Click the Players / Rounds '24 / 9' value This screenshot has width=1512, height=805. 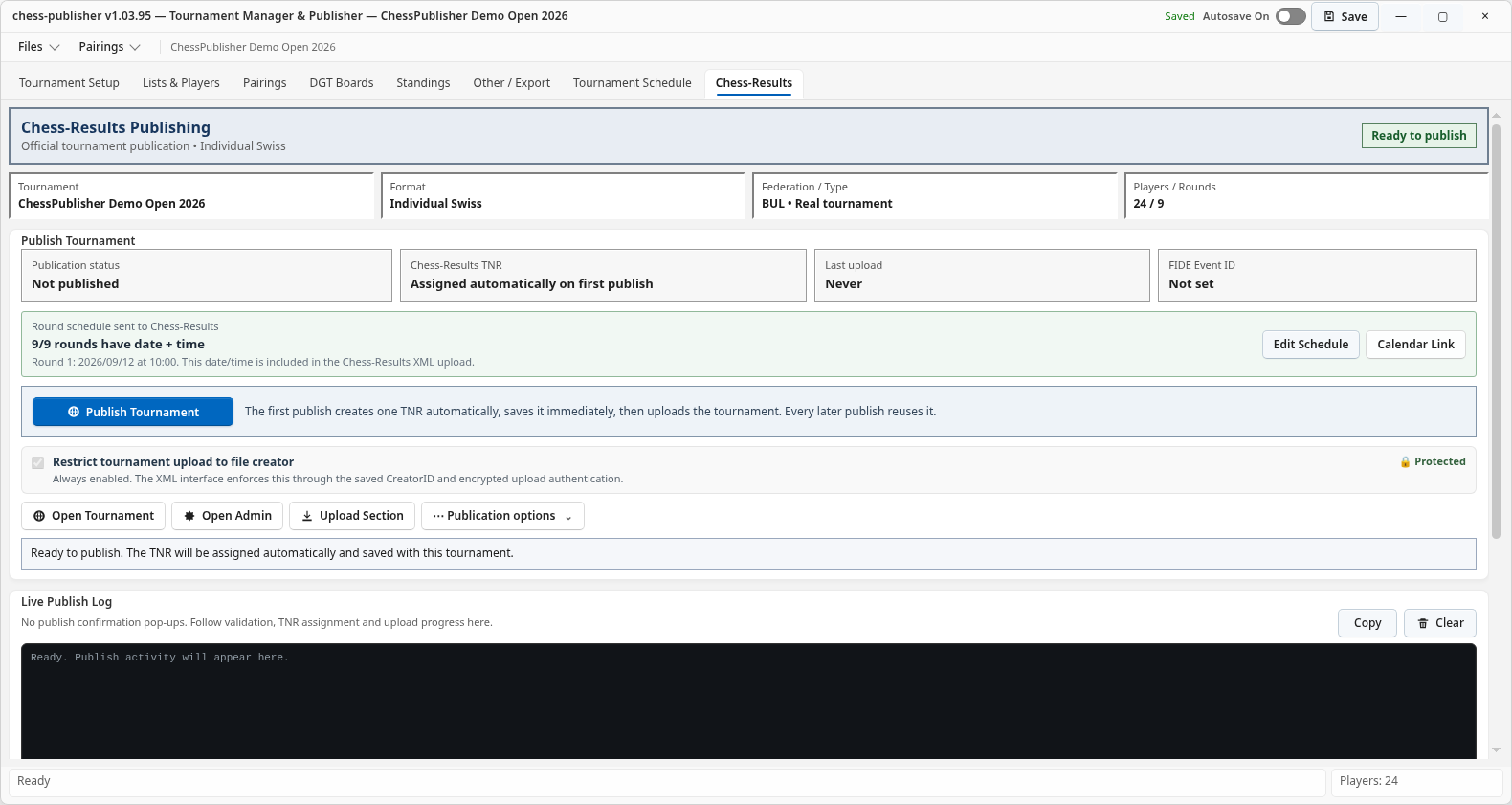(1148, 204)
